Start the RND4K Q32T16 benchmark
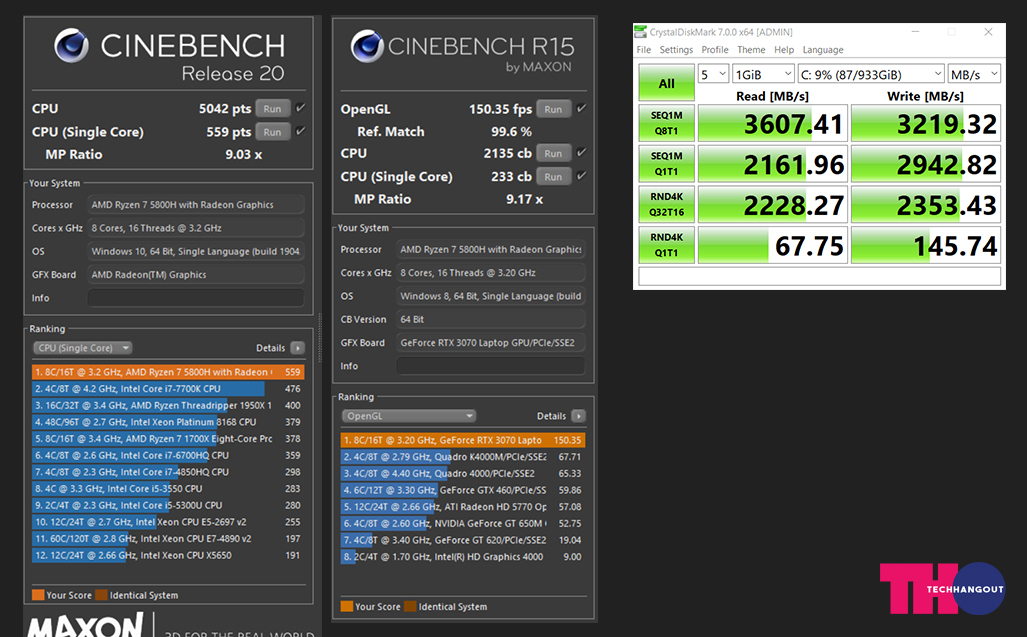Screen dimensions: 1027x637 point(667,204)
